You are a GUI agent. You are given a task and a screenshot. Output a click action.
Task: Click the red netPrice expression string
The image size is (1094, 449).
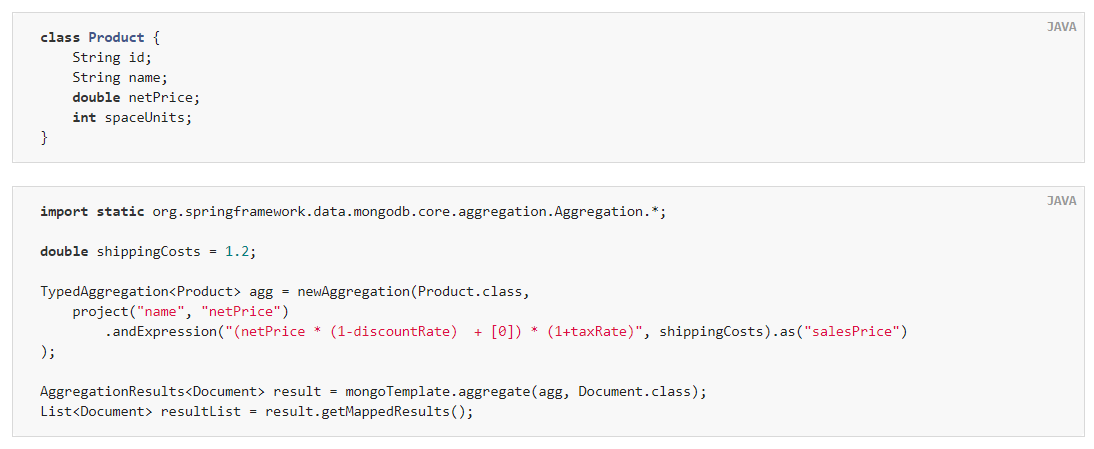point(435,332)
